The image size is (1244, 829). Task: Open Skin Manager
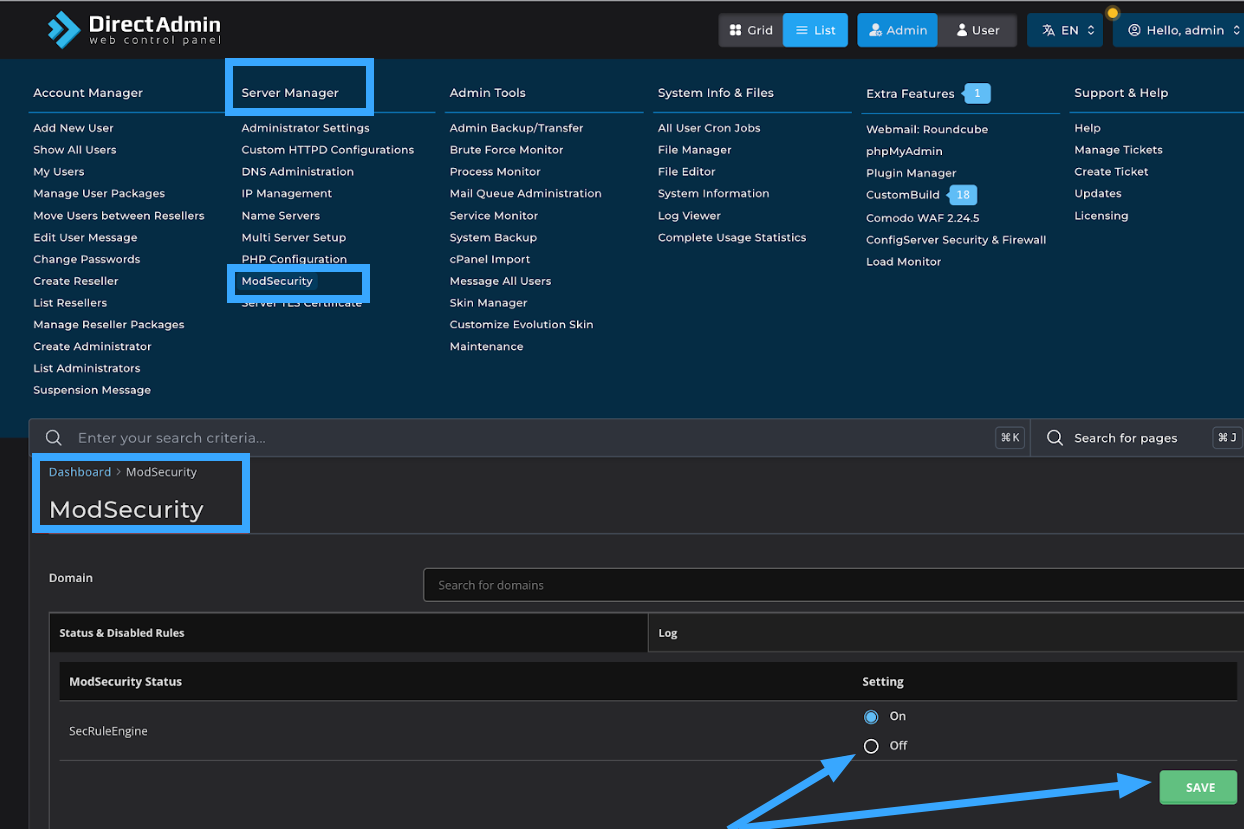point(488,303)
